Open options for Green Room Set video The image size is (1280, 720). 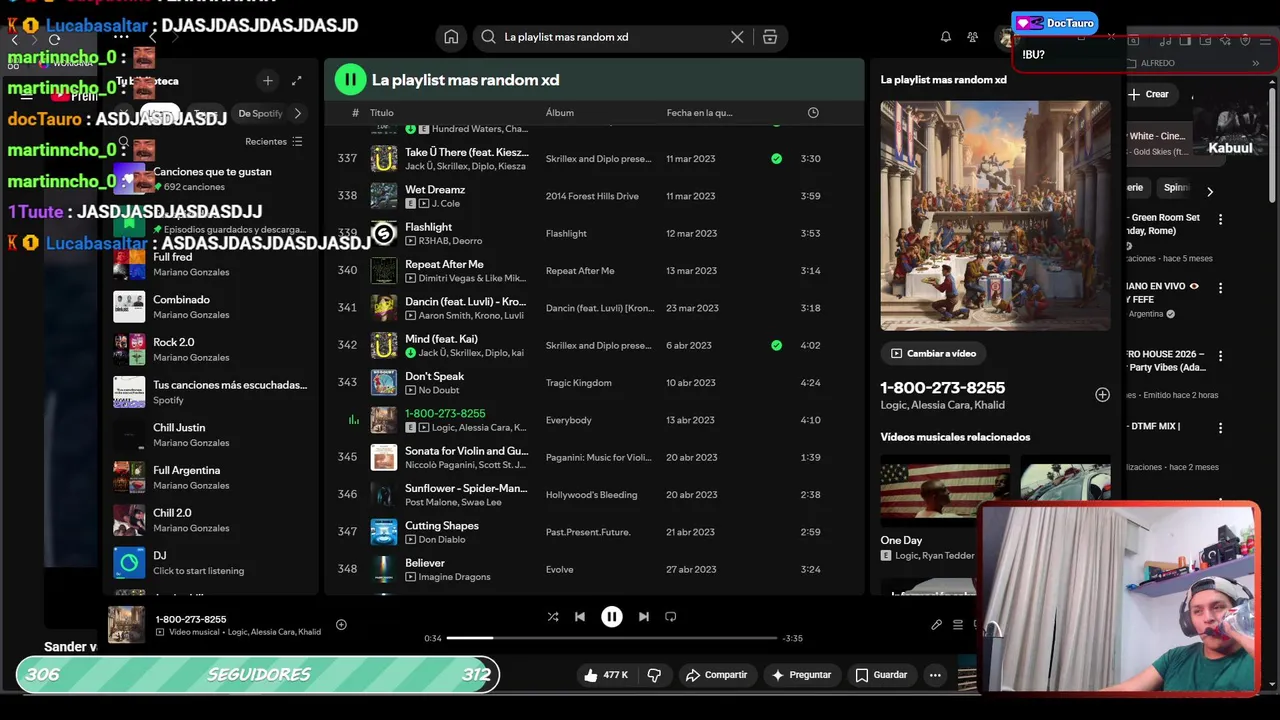pos(1220,219)
